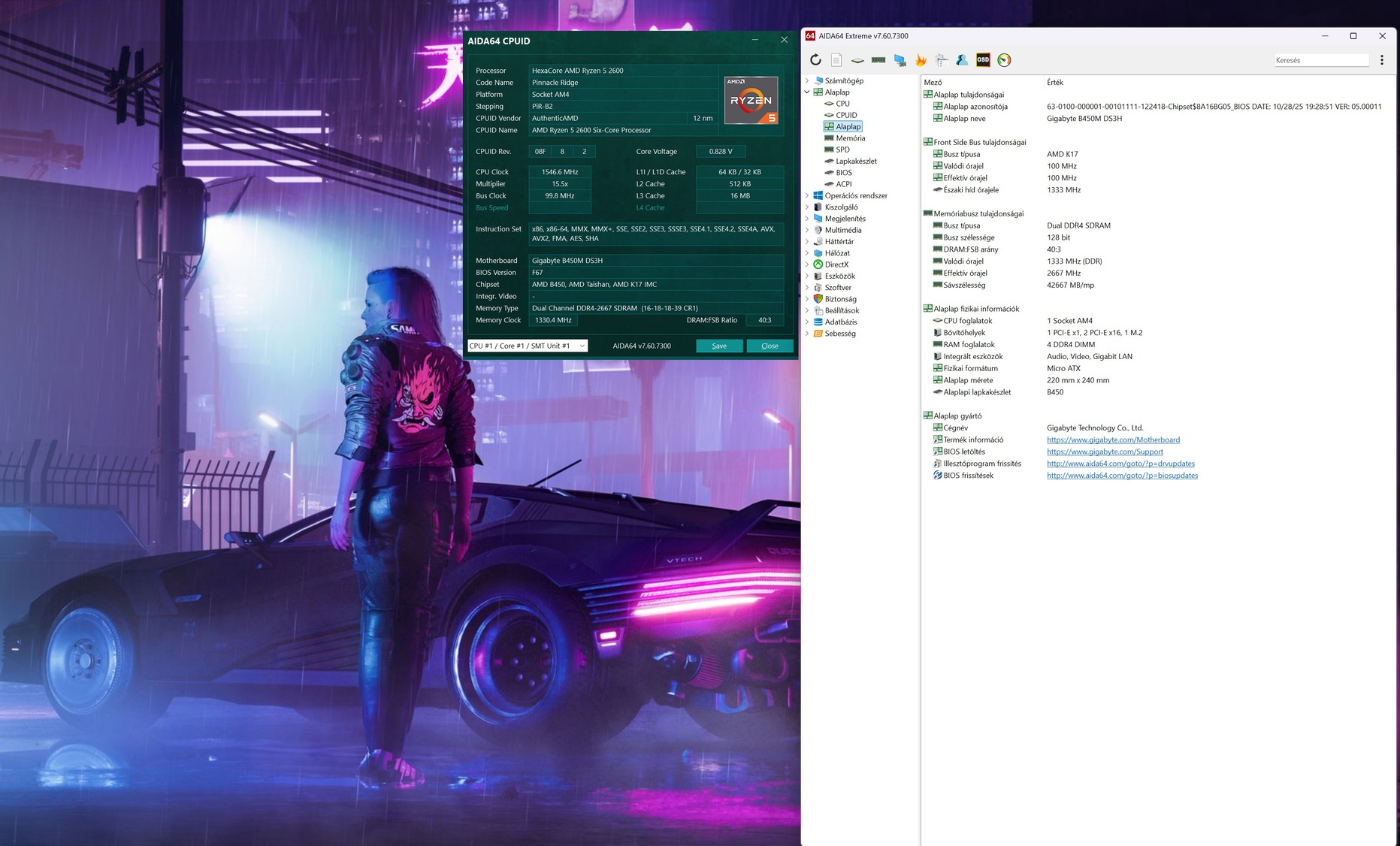Image resolution: width=1400 pixels, height=846 pixels.
Task: Collapse the Alaplap tree node
Action: [x=808, y=92]
